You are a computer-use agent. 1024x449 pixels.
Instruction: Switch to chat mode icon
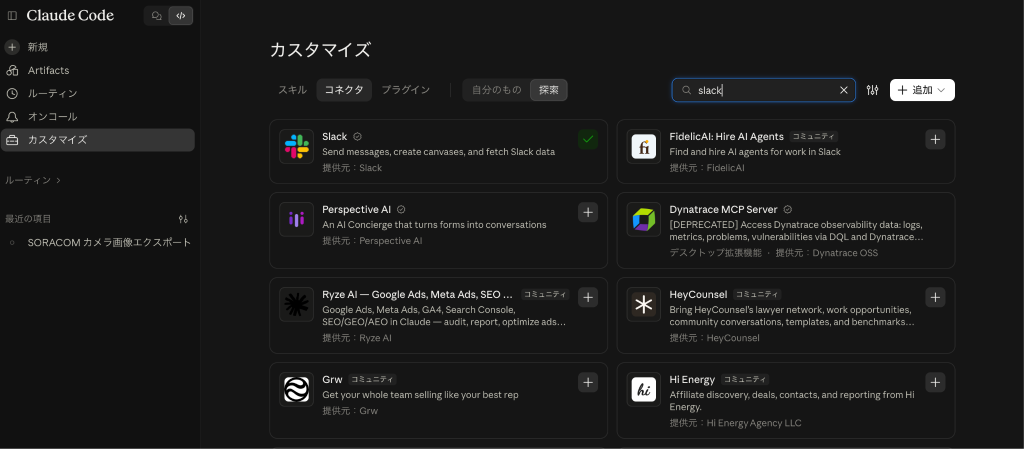tap(156, 16)
